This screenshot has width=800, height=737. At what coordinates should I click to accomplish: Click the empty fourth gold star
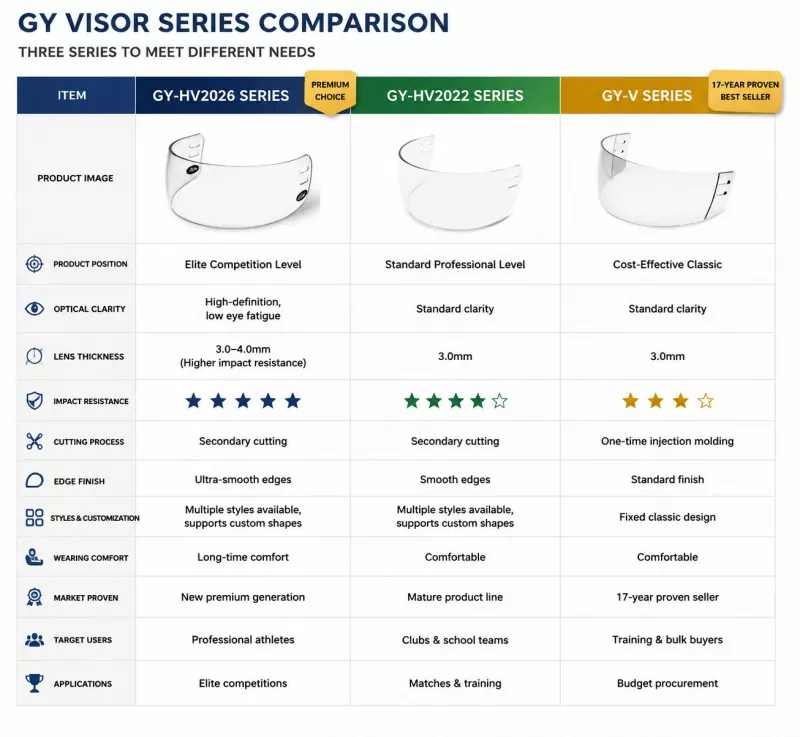coord(706,401)
